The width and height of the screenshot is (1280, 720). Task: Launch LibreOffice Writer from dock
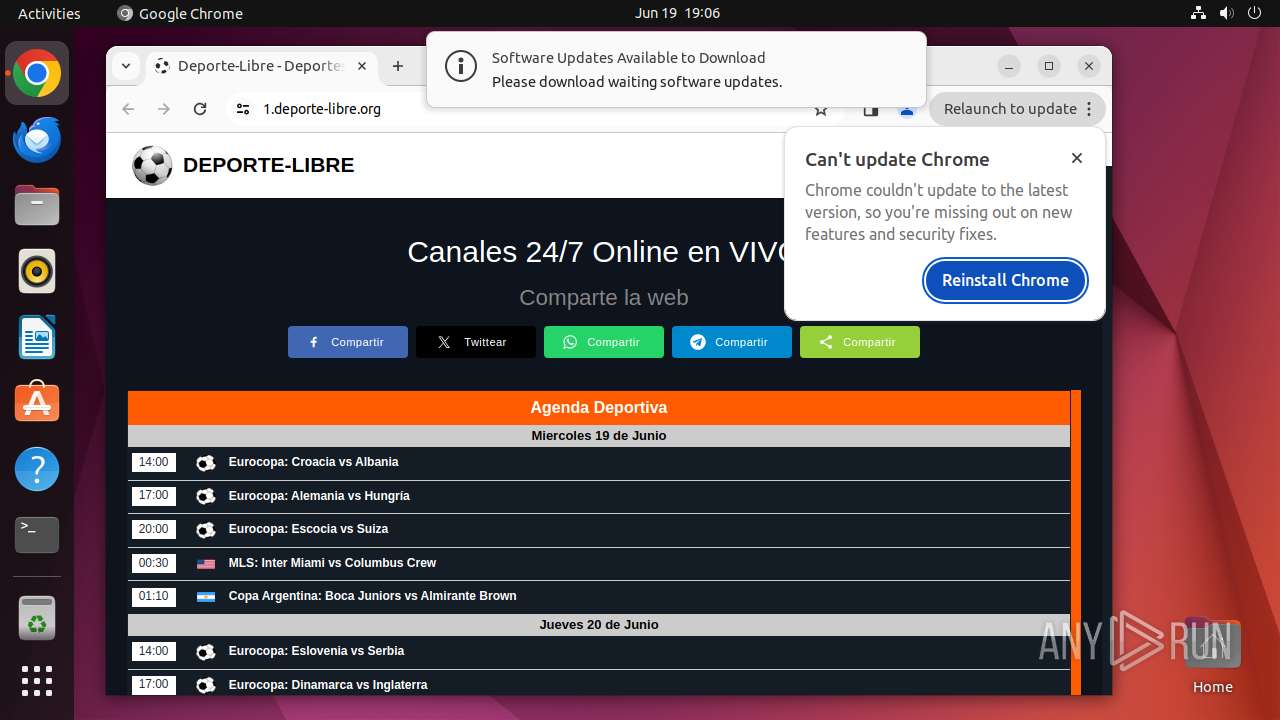pyautogui.click(x=37, y=337)
